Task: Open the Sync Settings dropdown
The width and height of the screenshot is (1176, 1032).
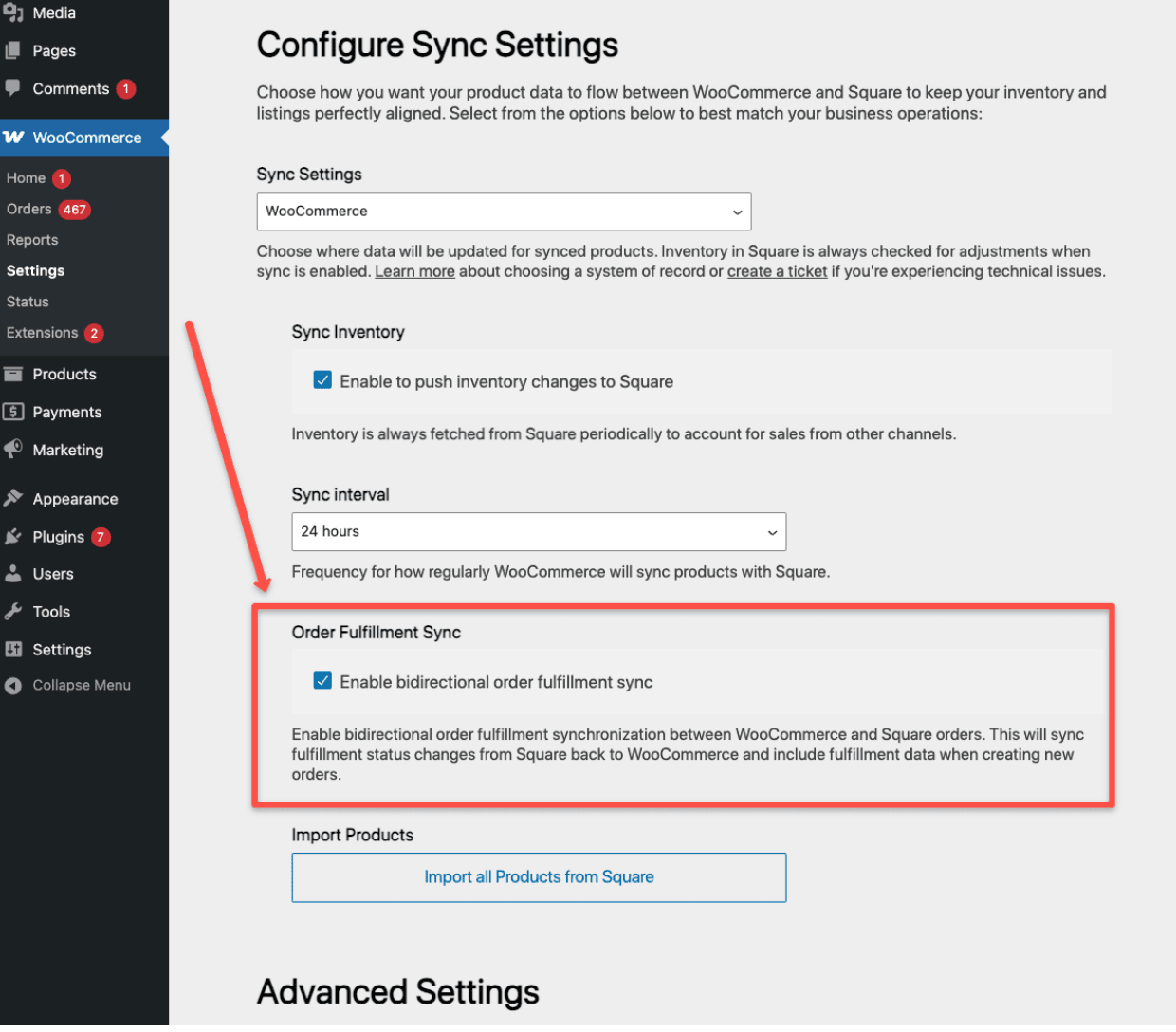Action: [504, 211]
